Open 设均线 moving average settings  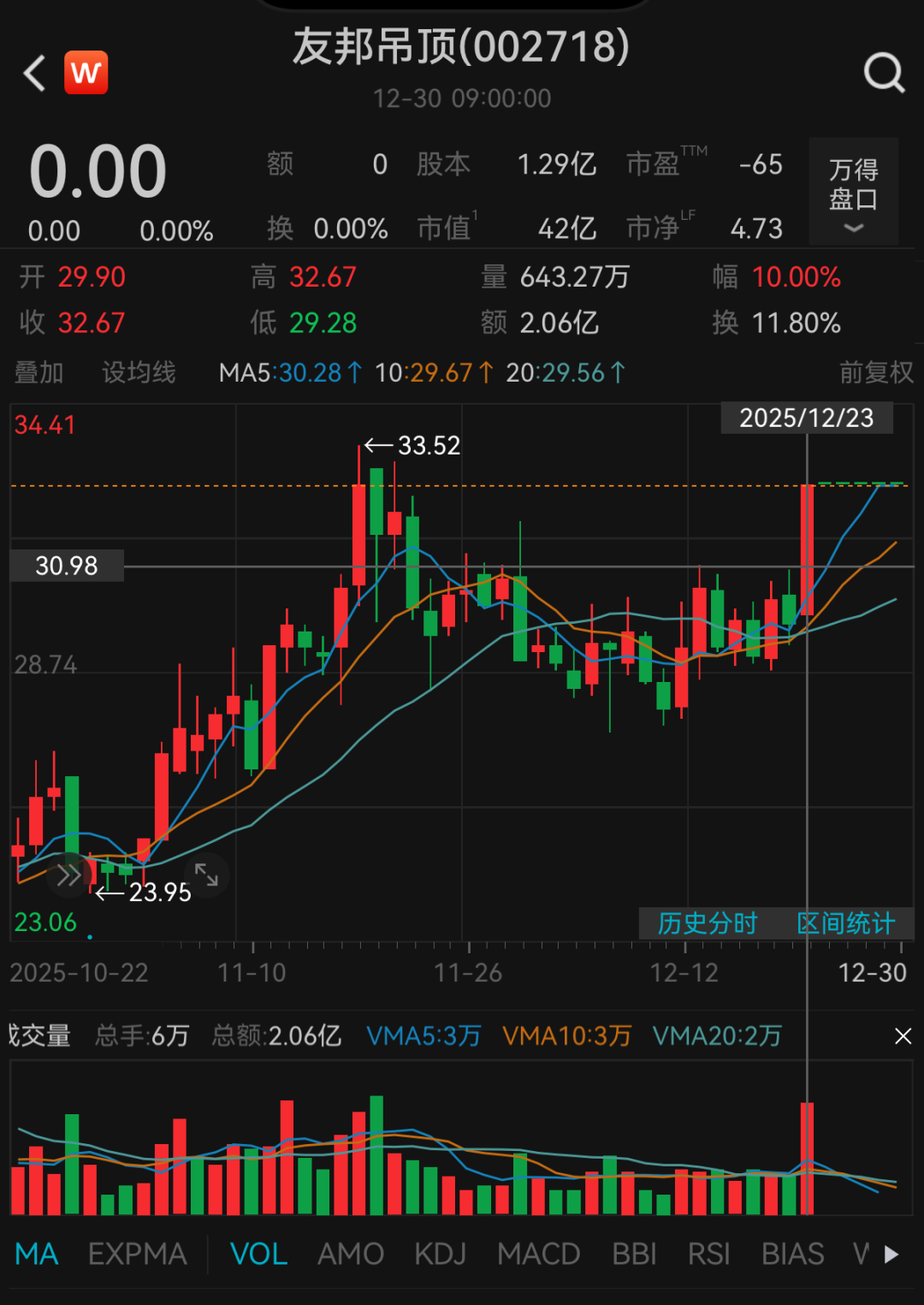pos(139,372)
